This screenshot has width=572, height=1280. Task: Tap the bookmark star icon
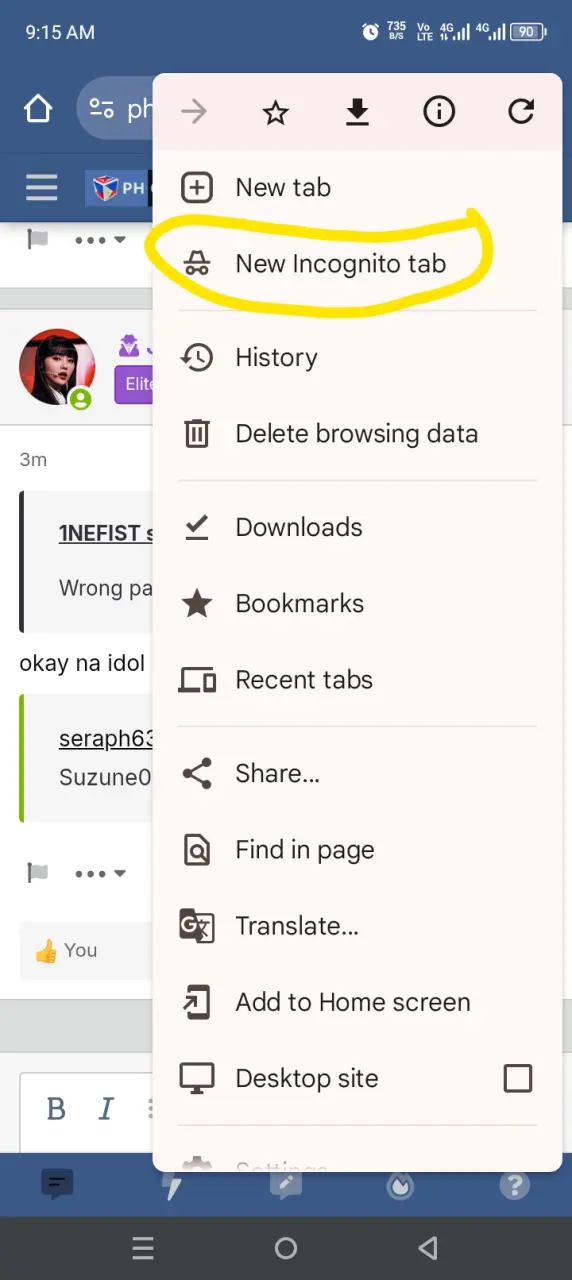[x=275, y=113]
